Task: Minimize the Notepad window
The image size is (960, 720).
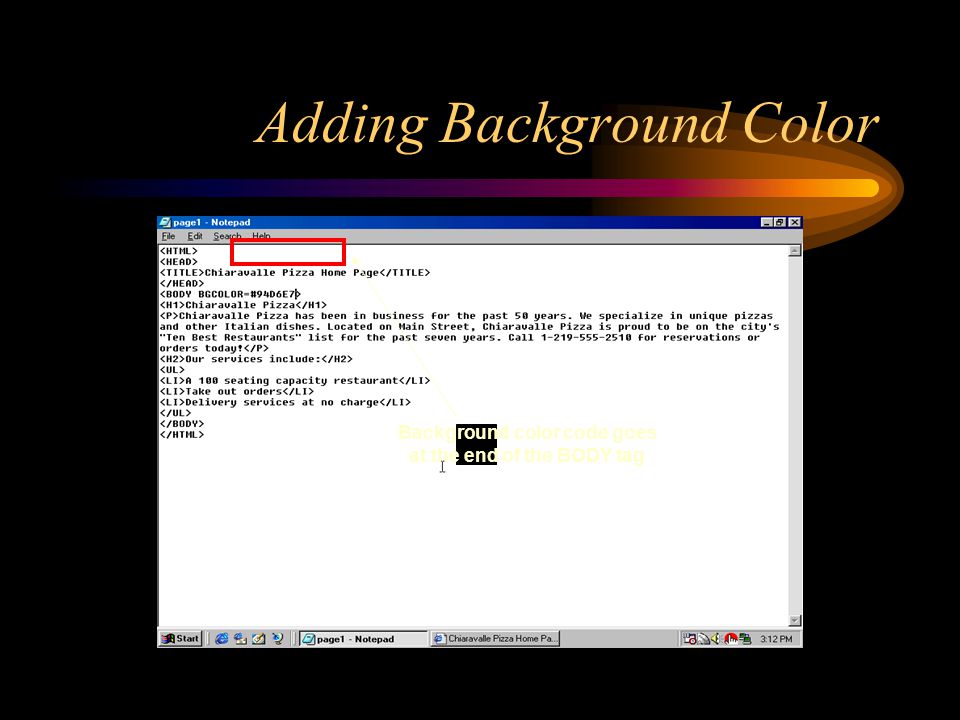Action: [x=767, y=222]
